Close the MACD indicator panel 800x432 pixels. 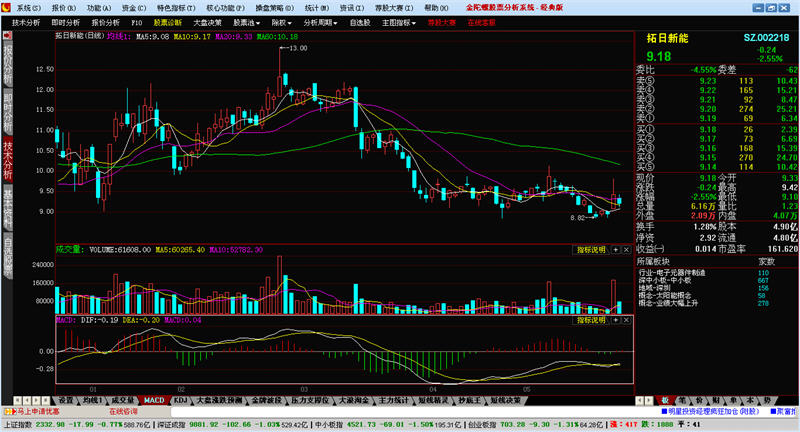[627, 320]
